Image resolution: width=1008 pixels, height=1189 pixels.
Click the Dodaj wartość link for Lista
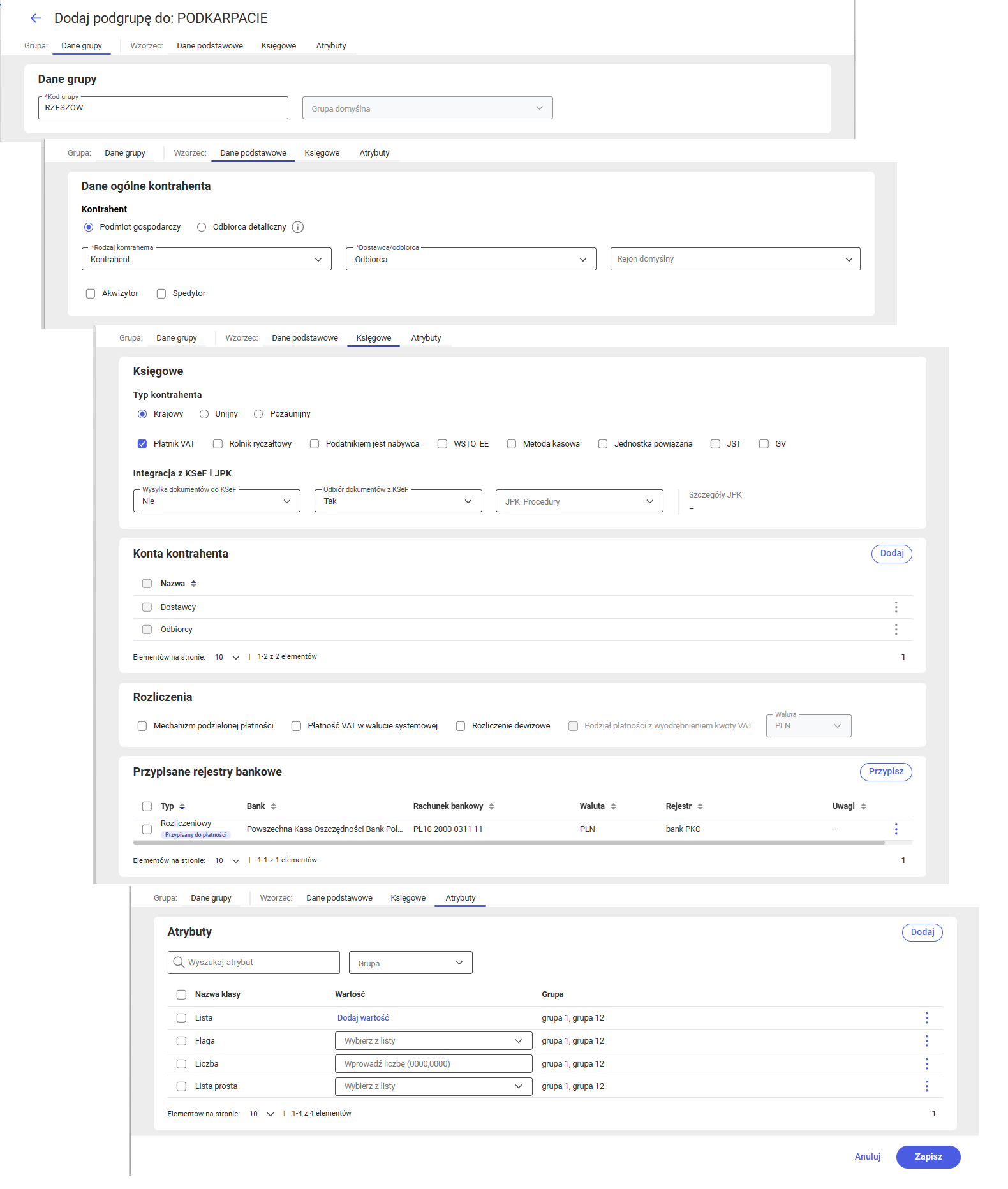pyautogui.click(x=363, y=1018)
